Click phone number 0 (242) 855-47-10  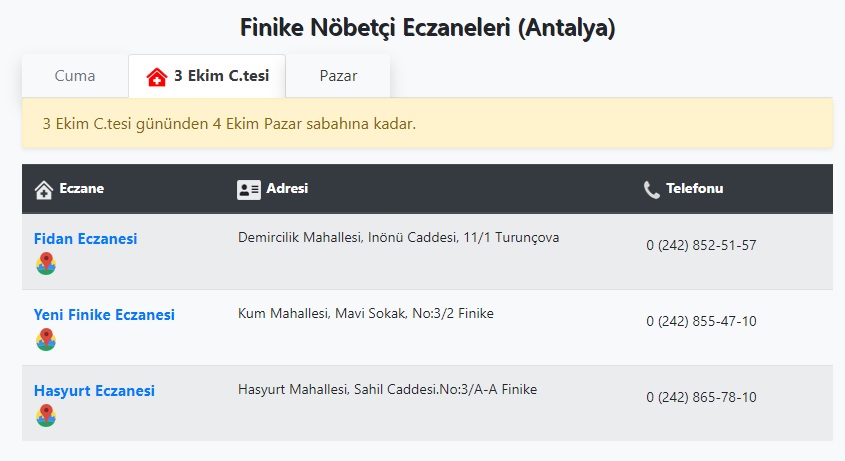[x=701, y=321]
